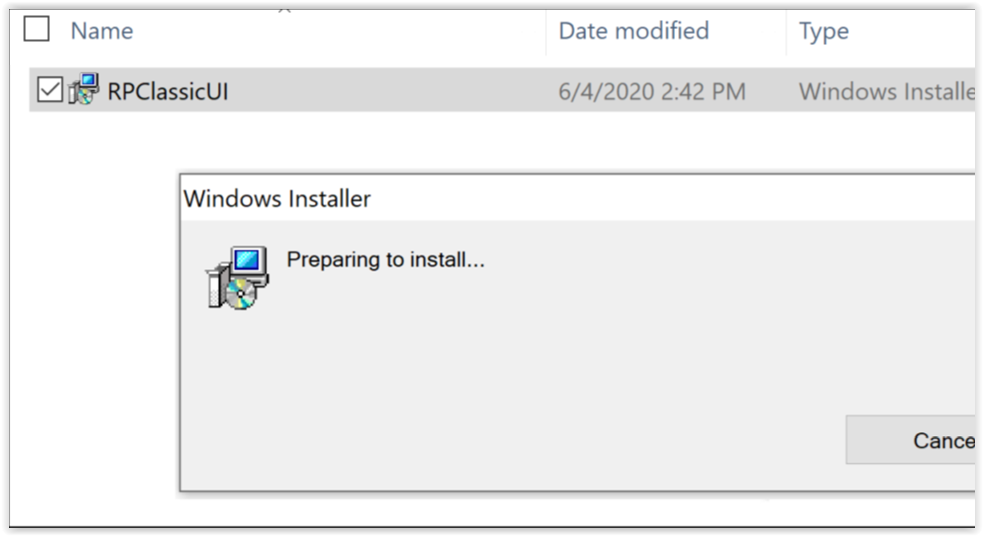983x536 pixels.
Task: Cancel the Windows Installer preparation
Action: (x=930, y=440)
